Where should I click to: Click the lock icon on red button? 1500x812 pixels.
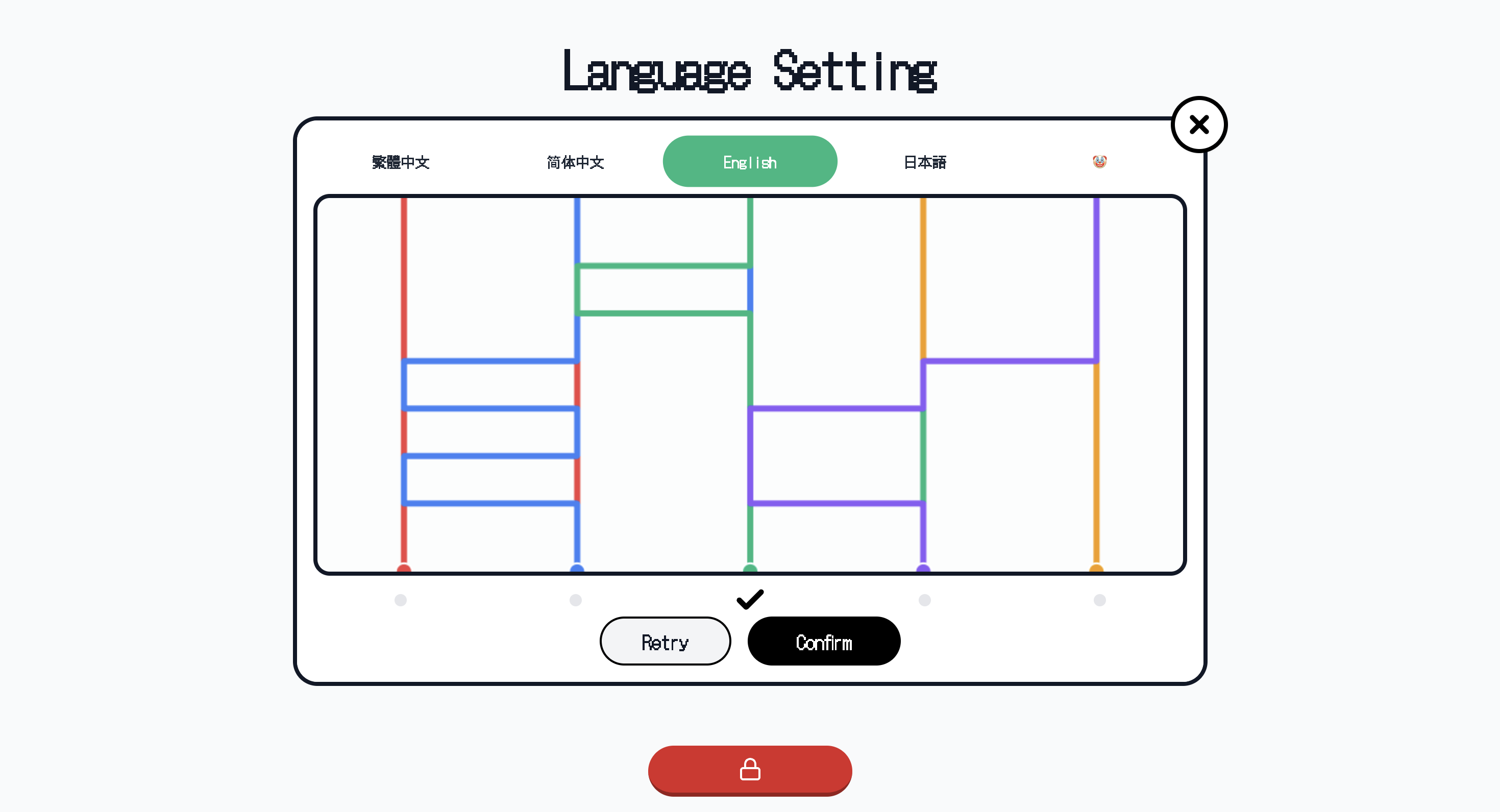(x=749, y=770)
